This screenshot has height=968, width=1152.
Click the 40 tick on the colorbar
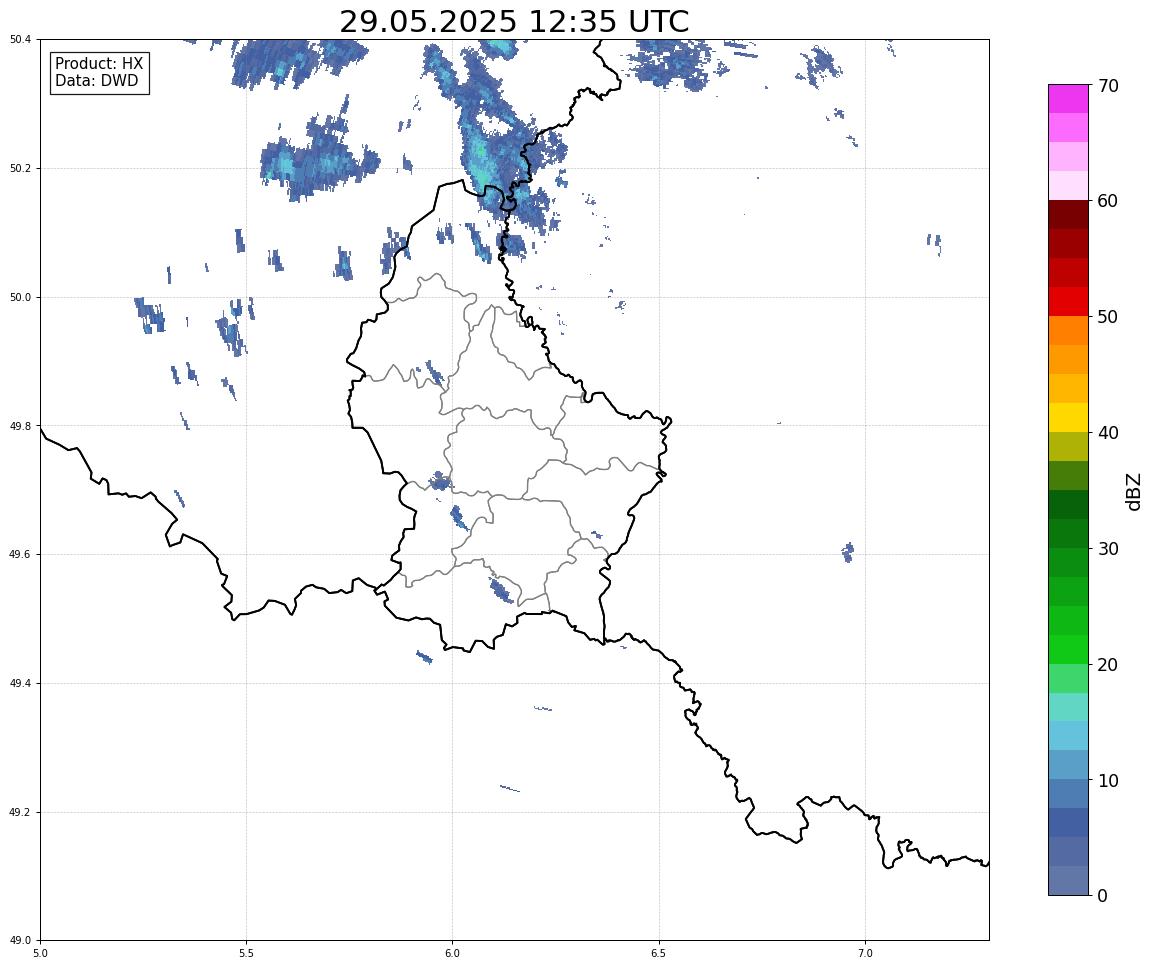click(x=1108, y=433)
